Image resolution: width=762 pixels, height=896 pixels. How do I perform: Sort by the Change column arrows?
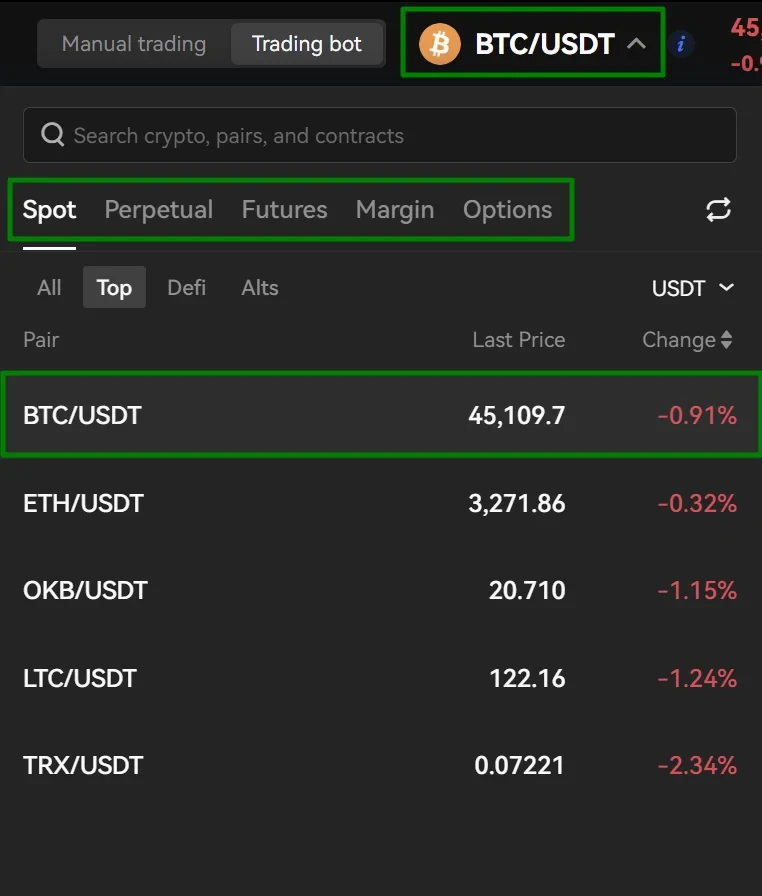pos(726,339)
